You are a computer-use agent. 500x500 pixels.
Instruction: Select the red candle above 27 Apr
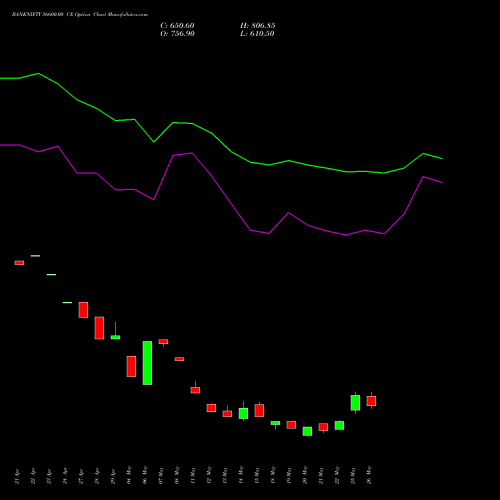[83, 310]
